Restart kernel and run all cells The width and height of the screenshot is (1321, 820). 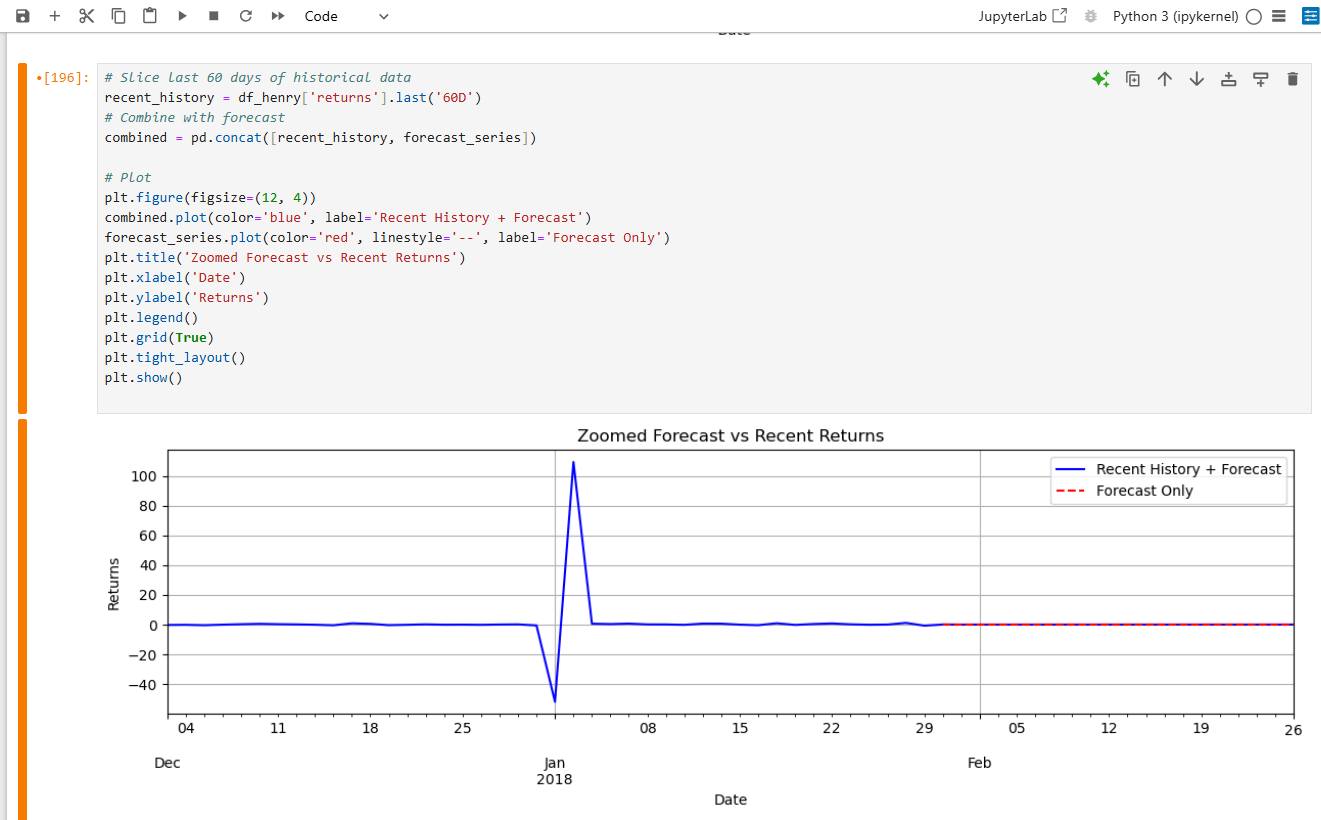click(x=278, y=16)
